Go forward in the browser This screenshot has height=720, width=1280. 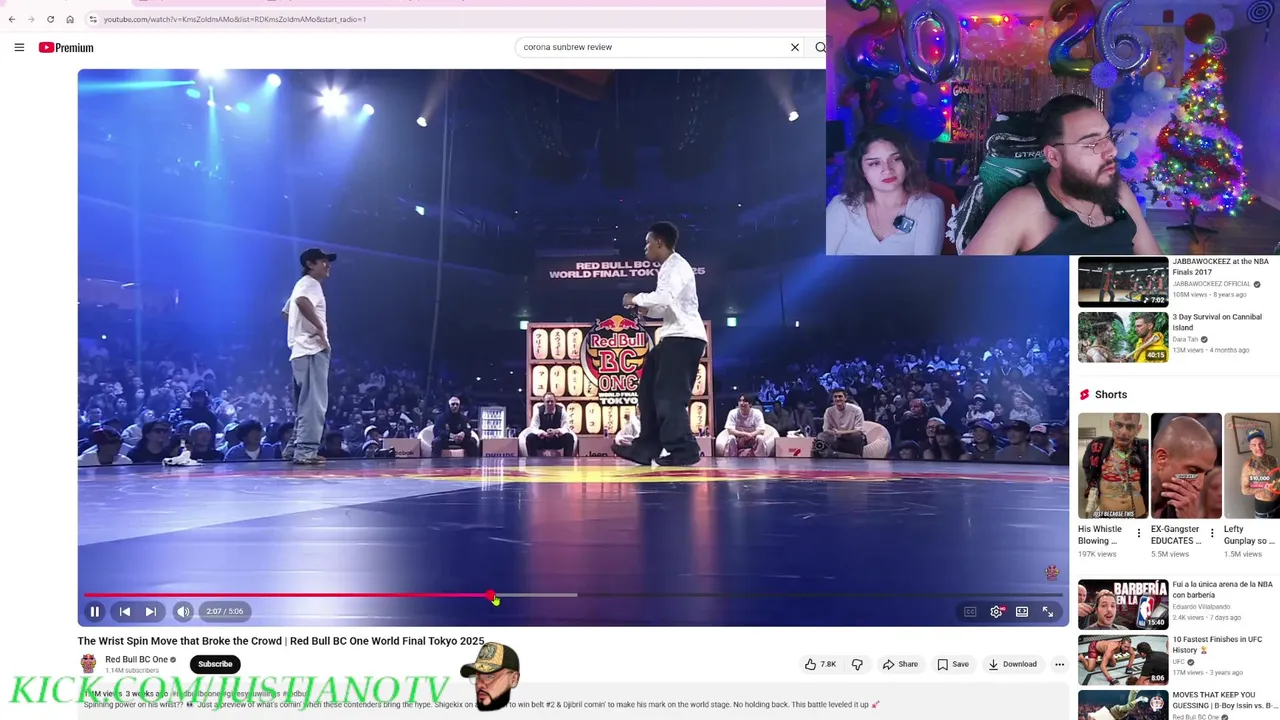pyautogui.click(x=31, y=19)
